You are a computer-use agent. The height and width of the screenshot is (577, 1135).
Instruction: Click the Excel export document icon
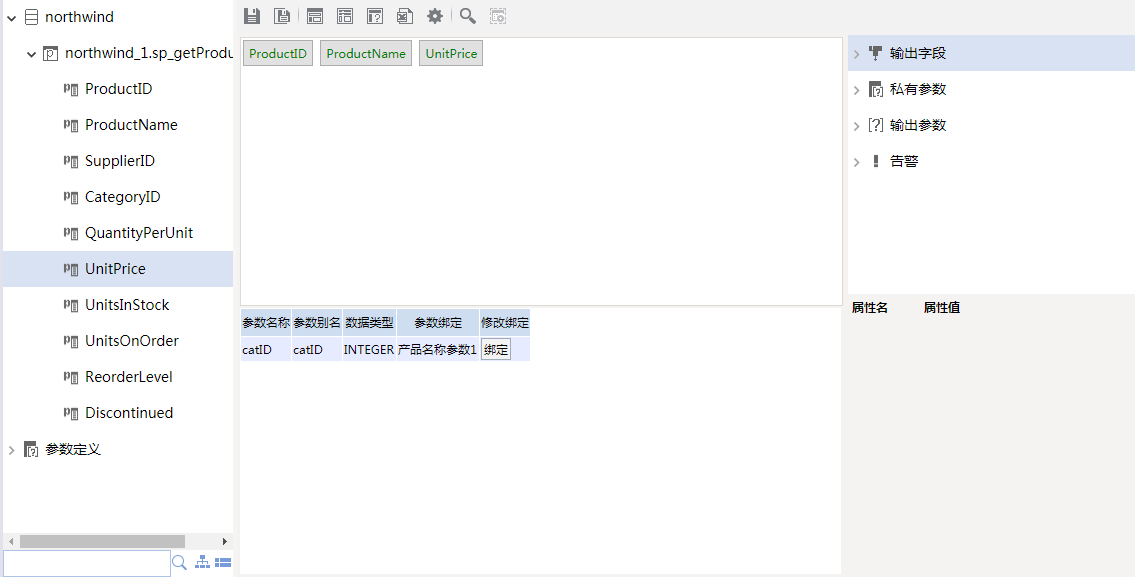405,16
